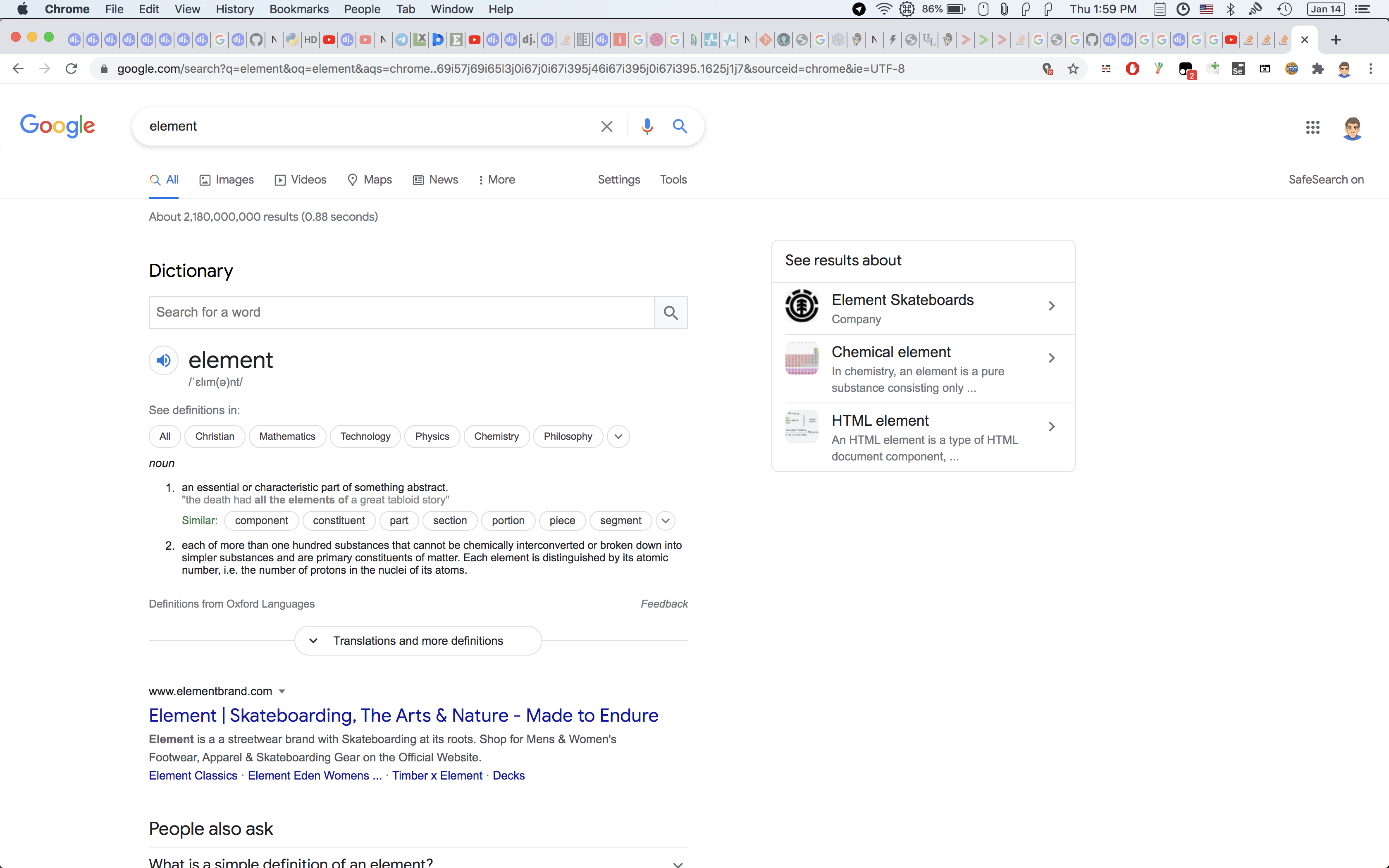The image size is (1389, 868).
Task: Click the HTML element thumbnail
Action: [801, 427]
